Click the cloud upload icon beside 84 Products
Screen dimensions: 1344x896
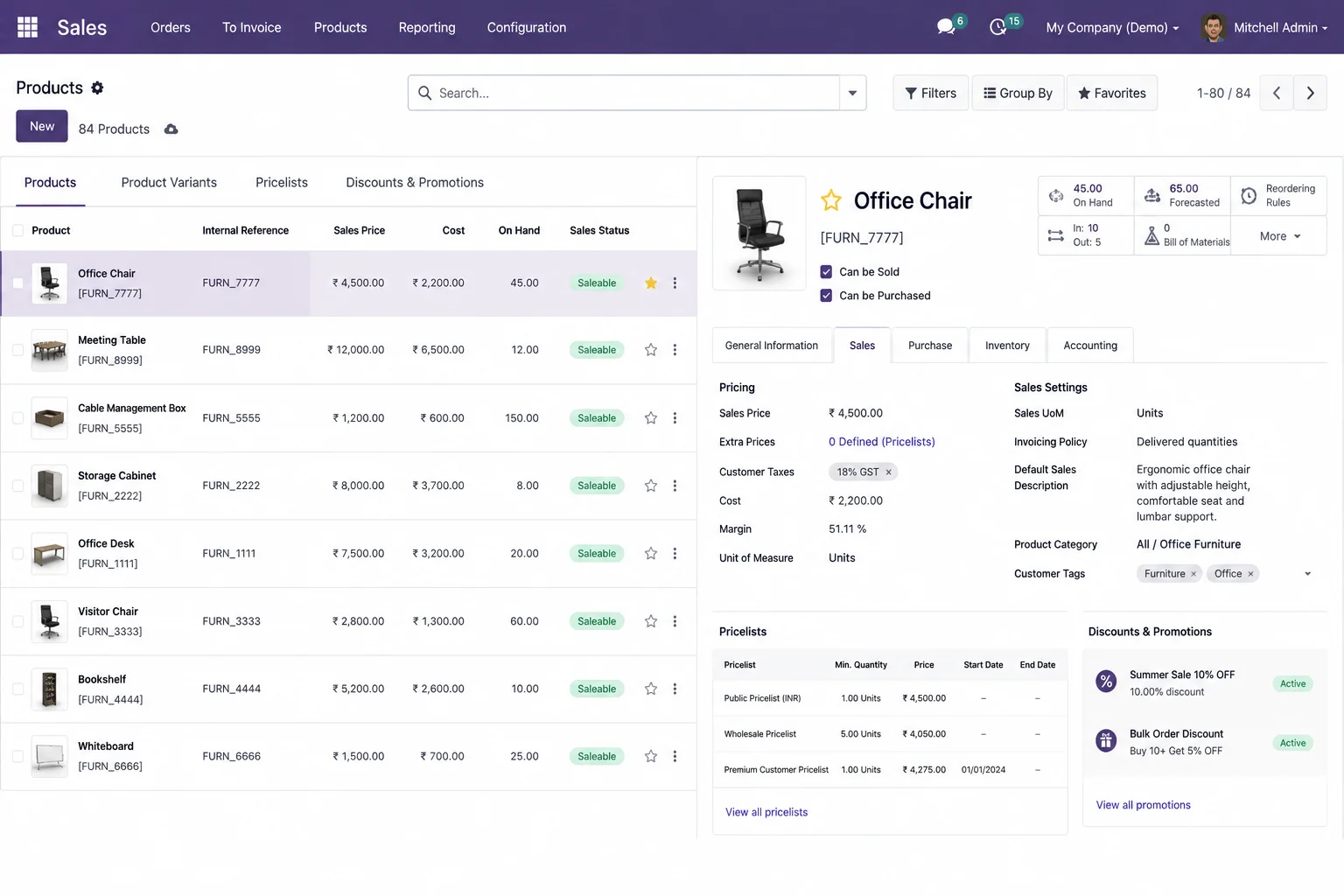point(171,129)
